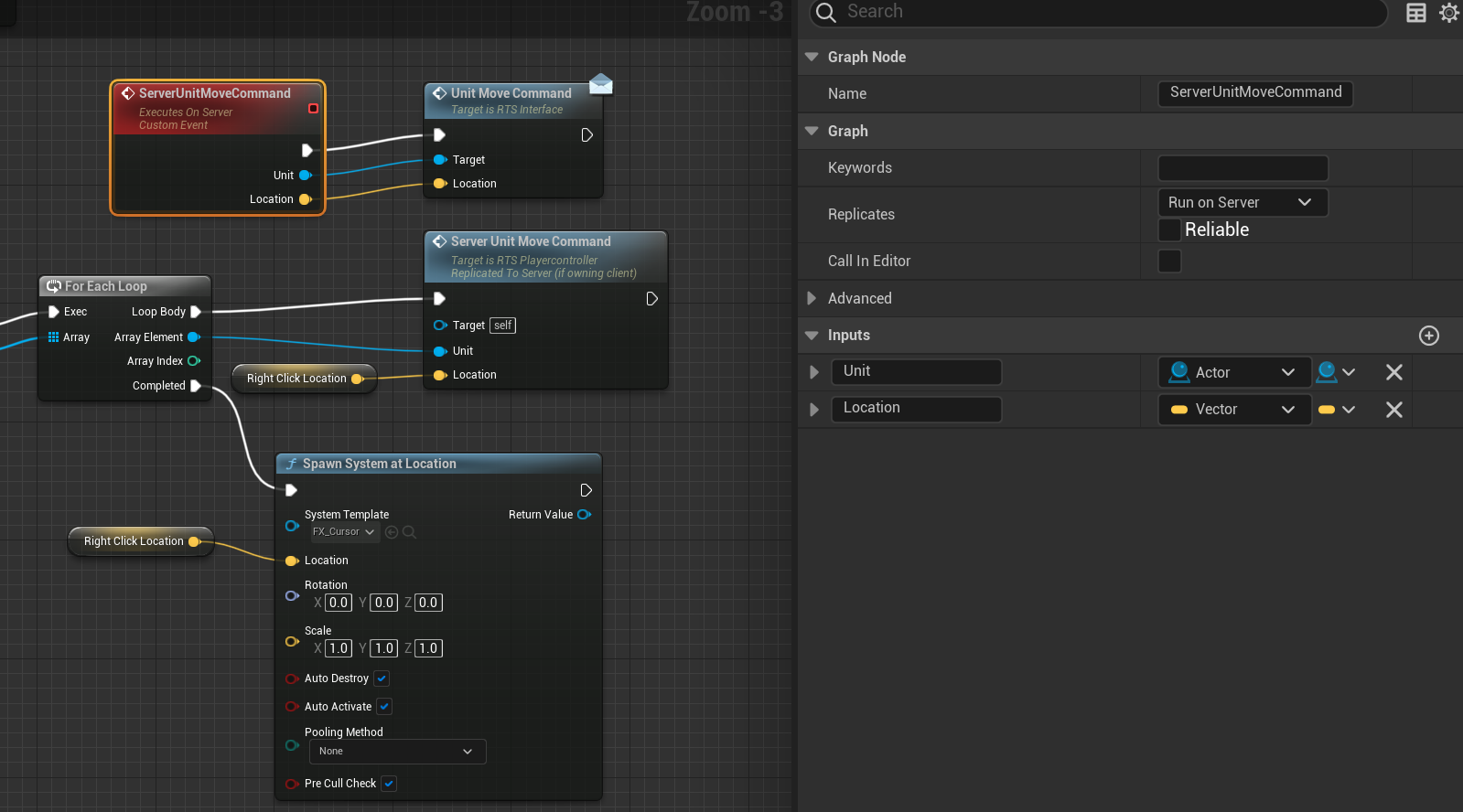The height and width of the screenshot is (812, 1463).
Task: Click the add input plus icon
Action: (1428, 336)
